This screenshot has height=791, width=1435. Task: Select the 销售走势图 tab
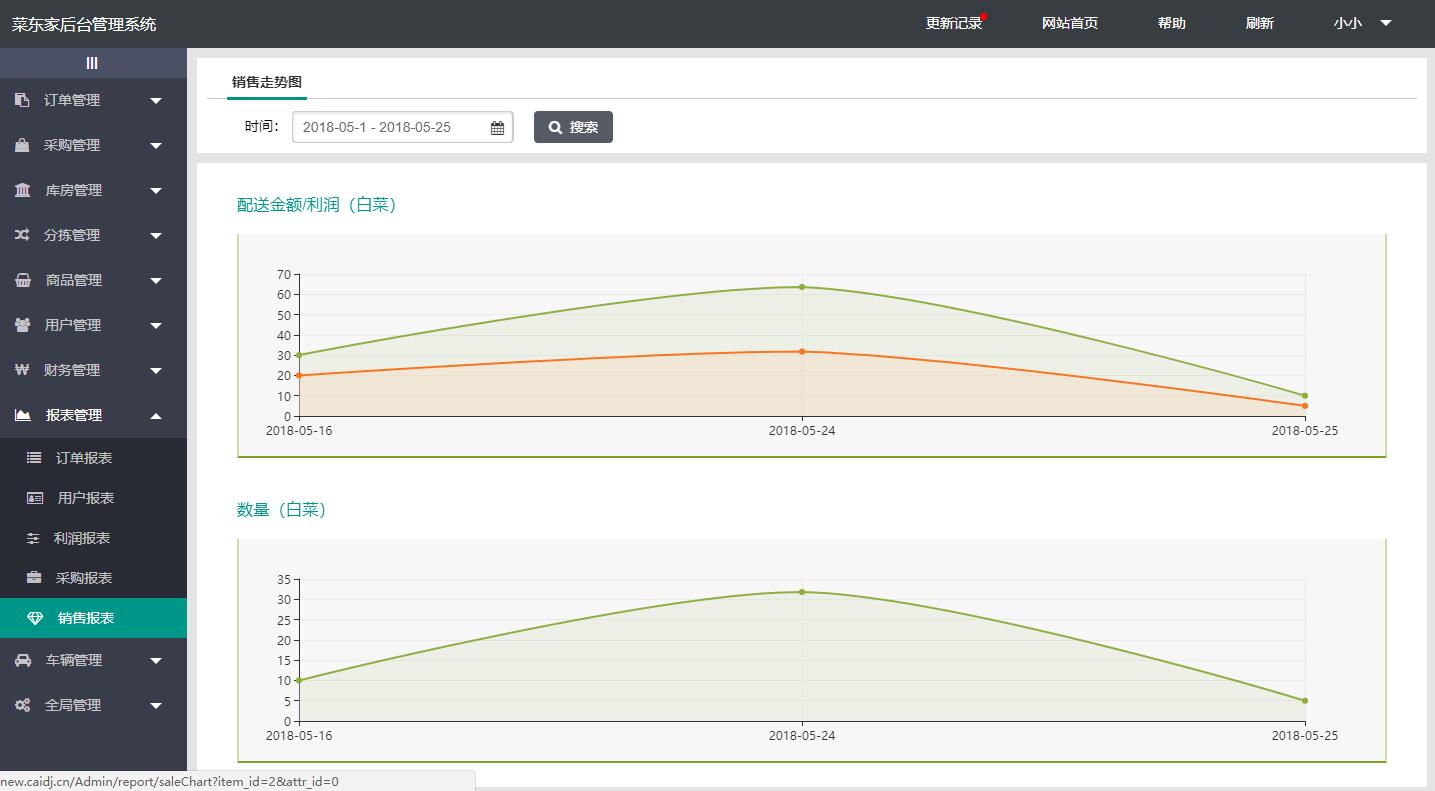click(267, 82)
